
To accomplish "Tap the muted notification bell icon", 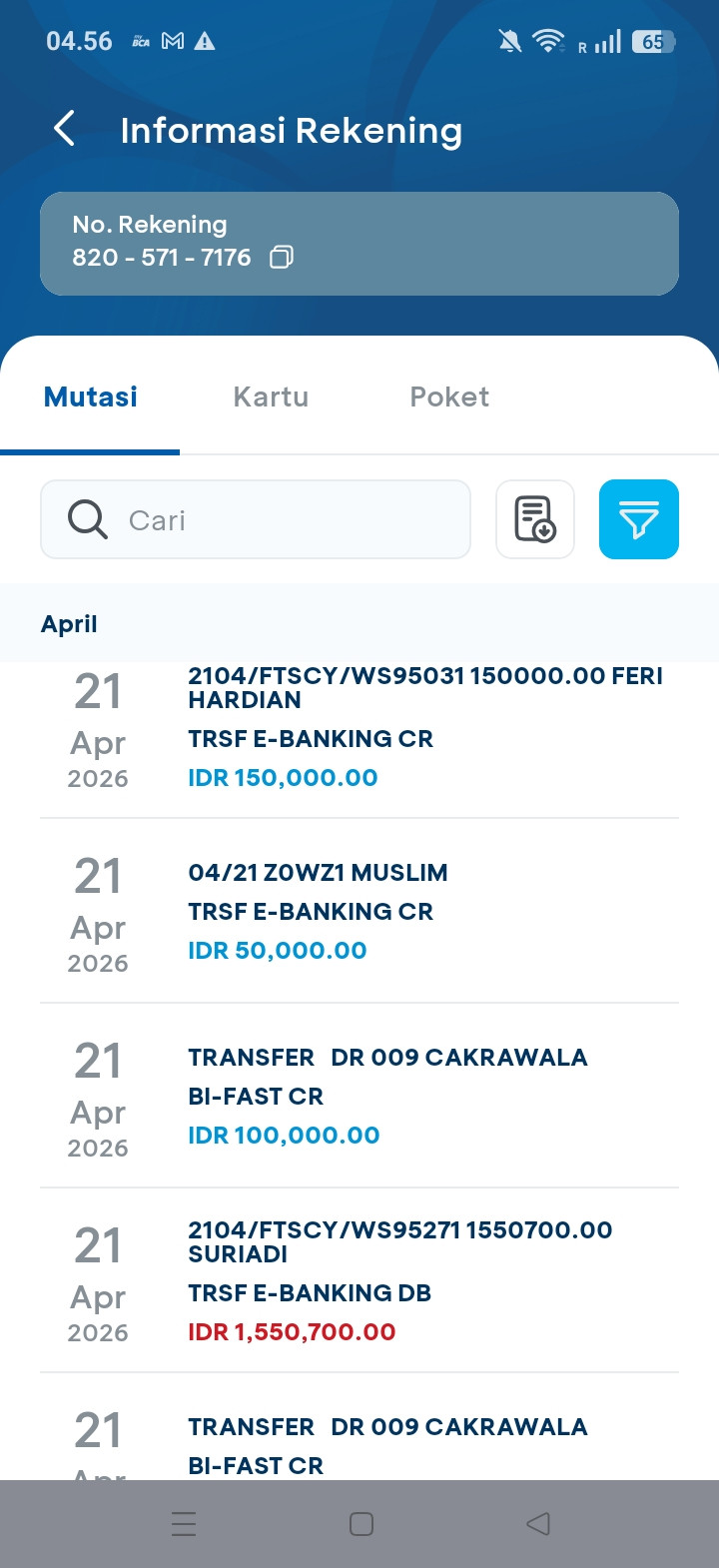I will 509,41.
